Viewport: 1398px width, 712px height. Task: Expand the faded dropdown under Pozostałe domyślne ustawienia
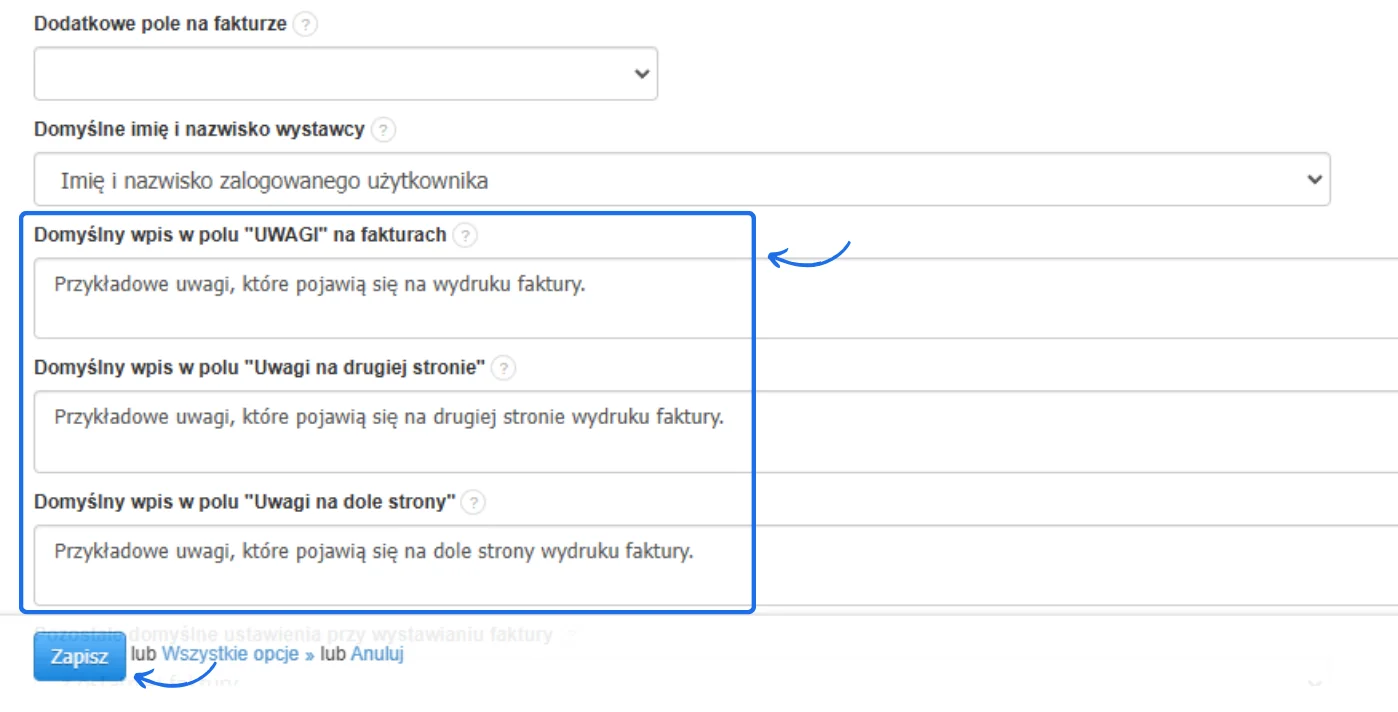tap(682, 680)
